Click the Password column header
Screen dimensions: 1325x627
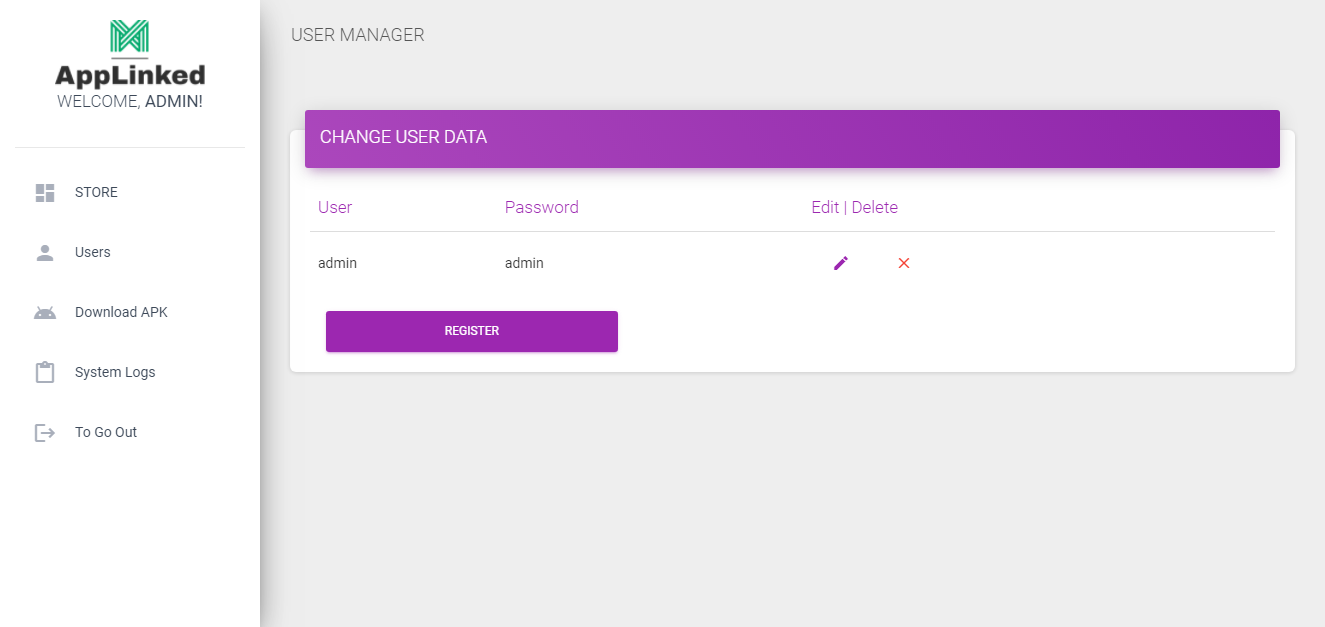pyautogui.click(x=541, y=208)
